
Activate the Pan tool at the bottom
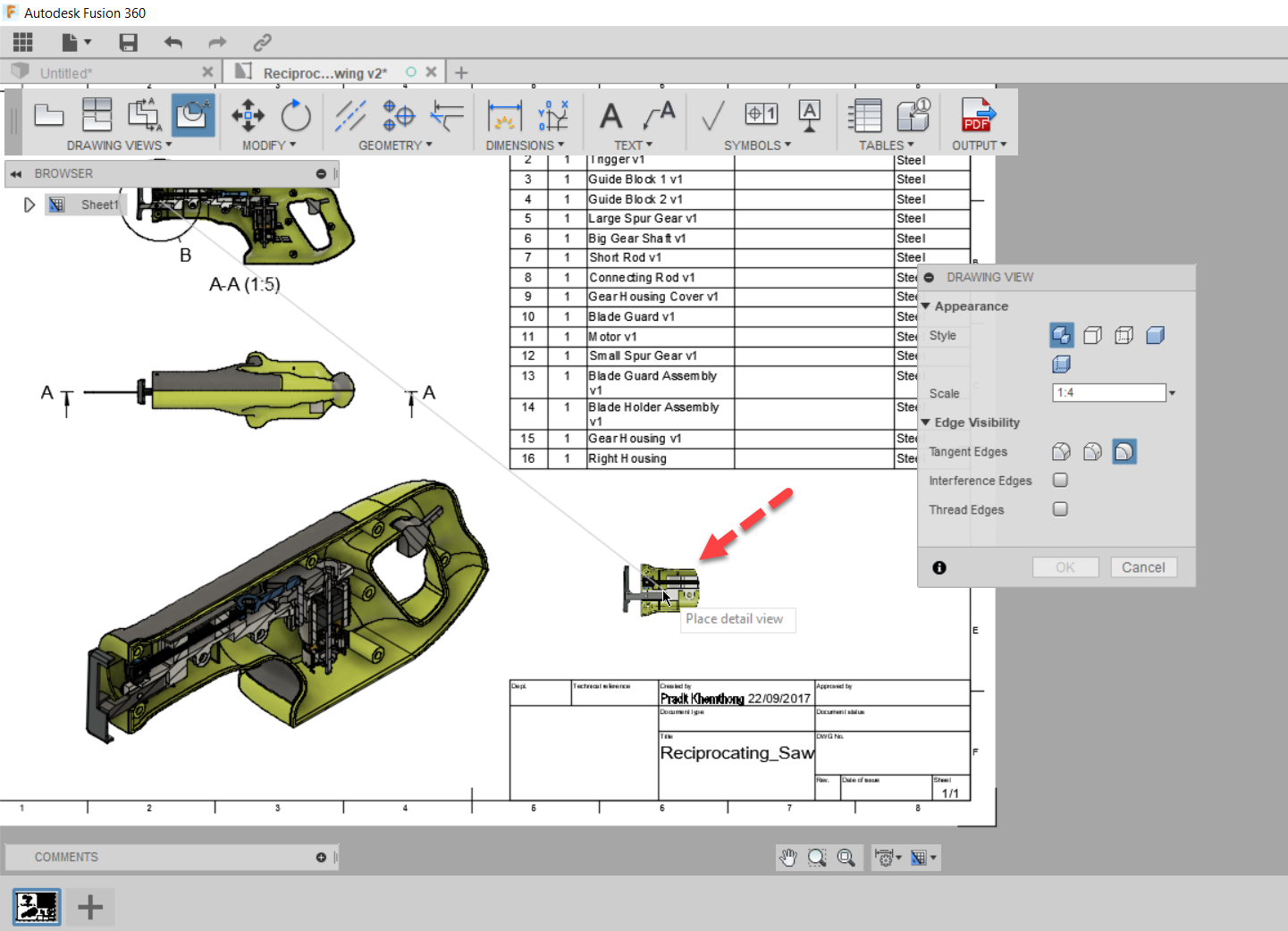[x=787, y=857]
